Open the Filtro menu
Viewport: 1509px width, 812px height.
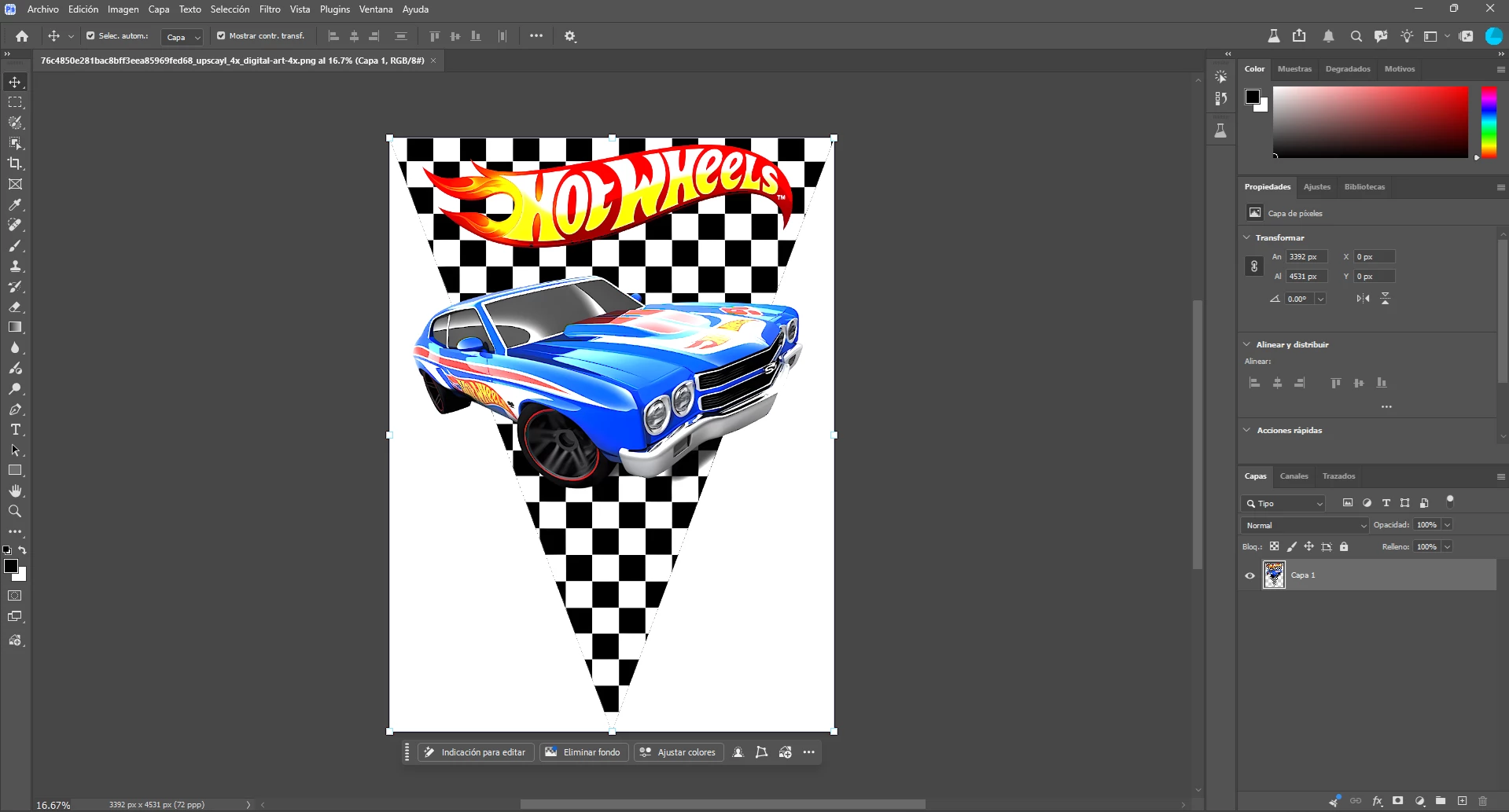[x=270, y=9]
